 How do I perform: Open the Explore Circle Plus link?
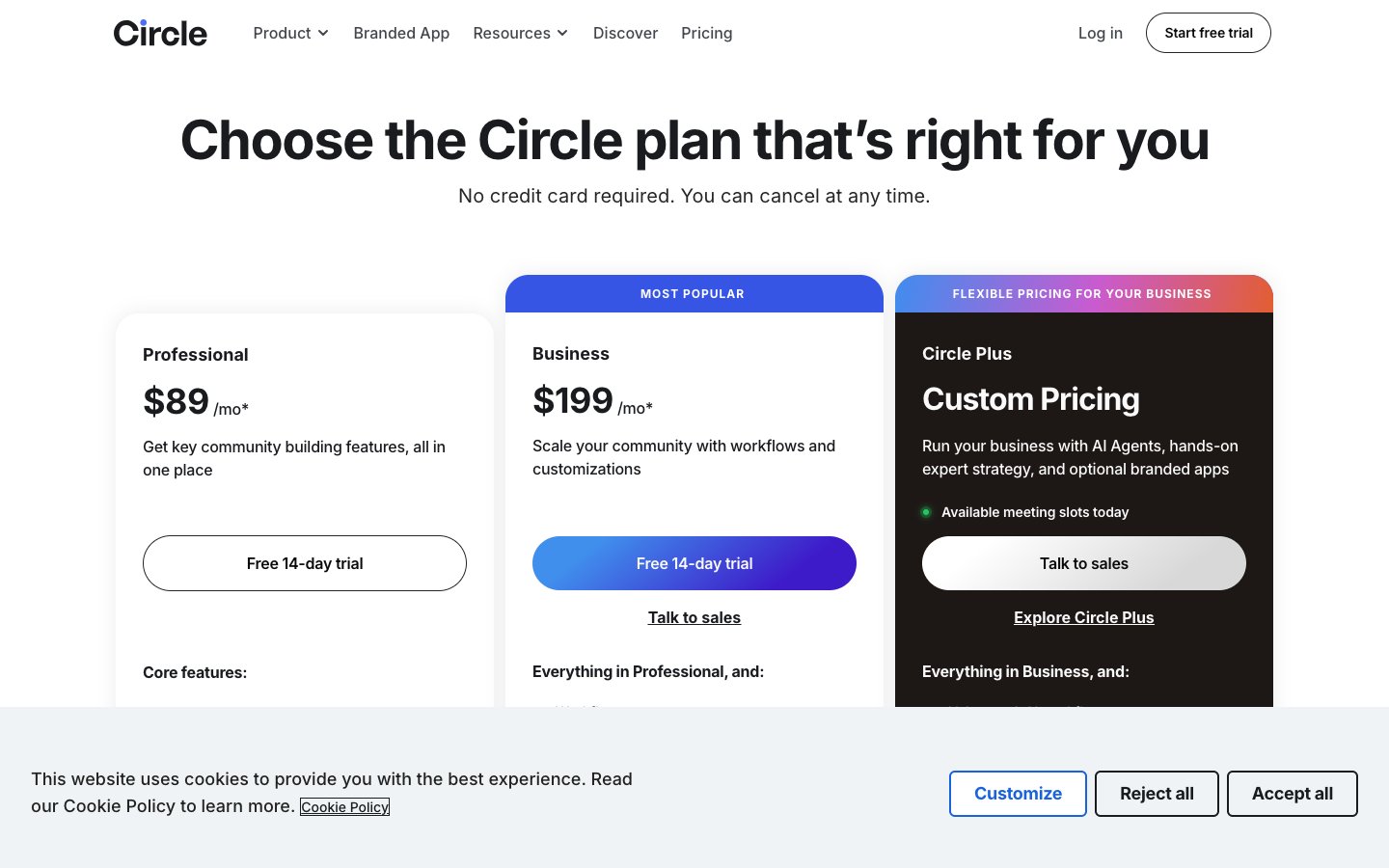coord(1083,617)
